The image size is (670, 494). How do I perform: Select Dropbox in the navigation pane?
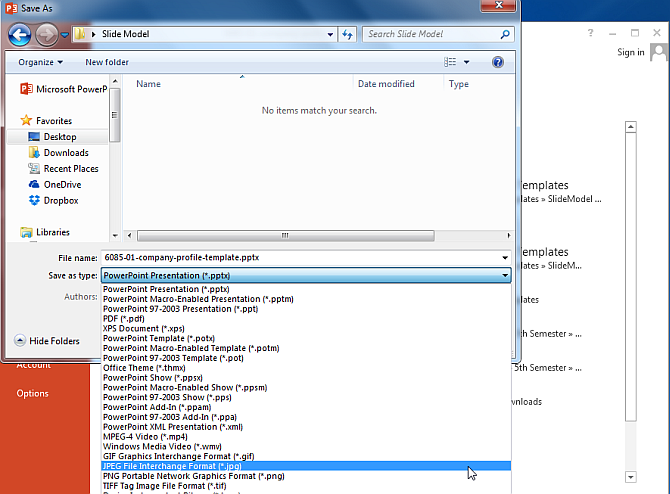click(53, 200)
